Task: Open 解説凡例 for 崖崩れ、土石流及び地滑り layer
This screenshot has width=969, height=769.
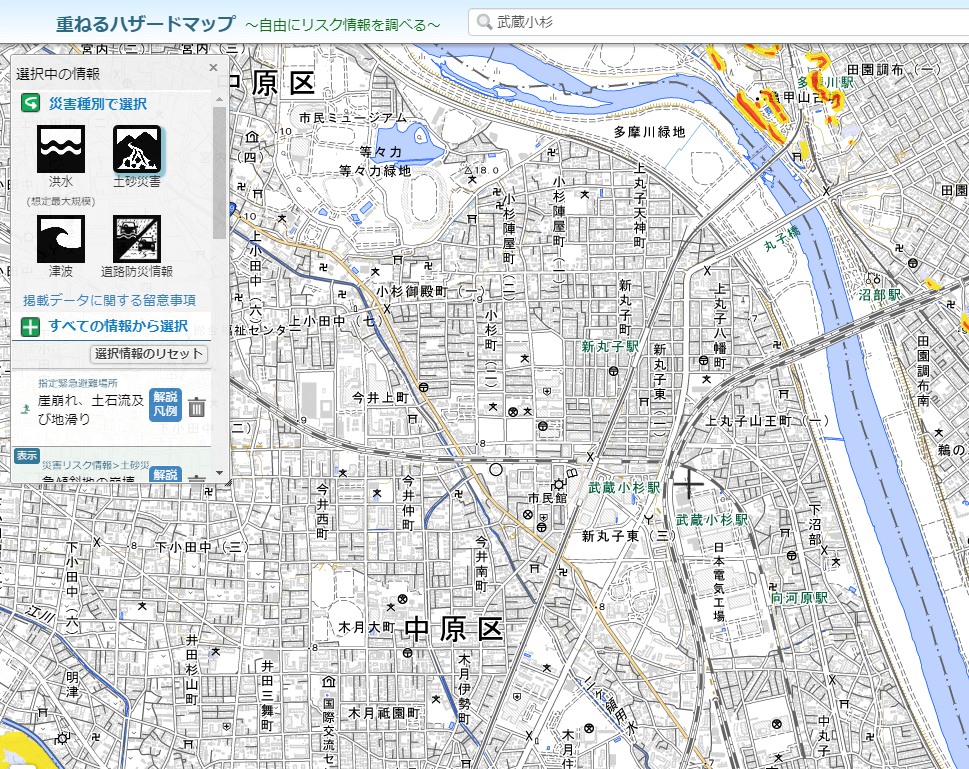Action: tap(165, 405)
